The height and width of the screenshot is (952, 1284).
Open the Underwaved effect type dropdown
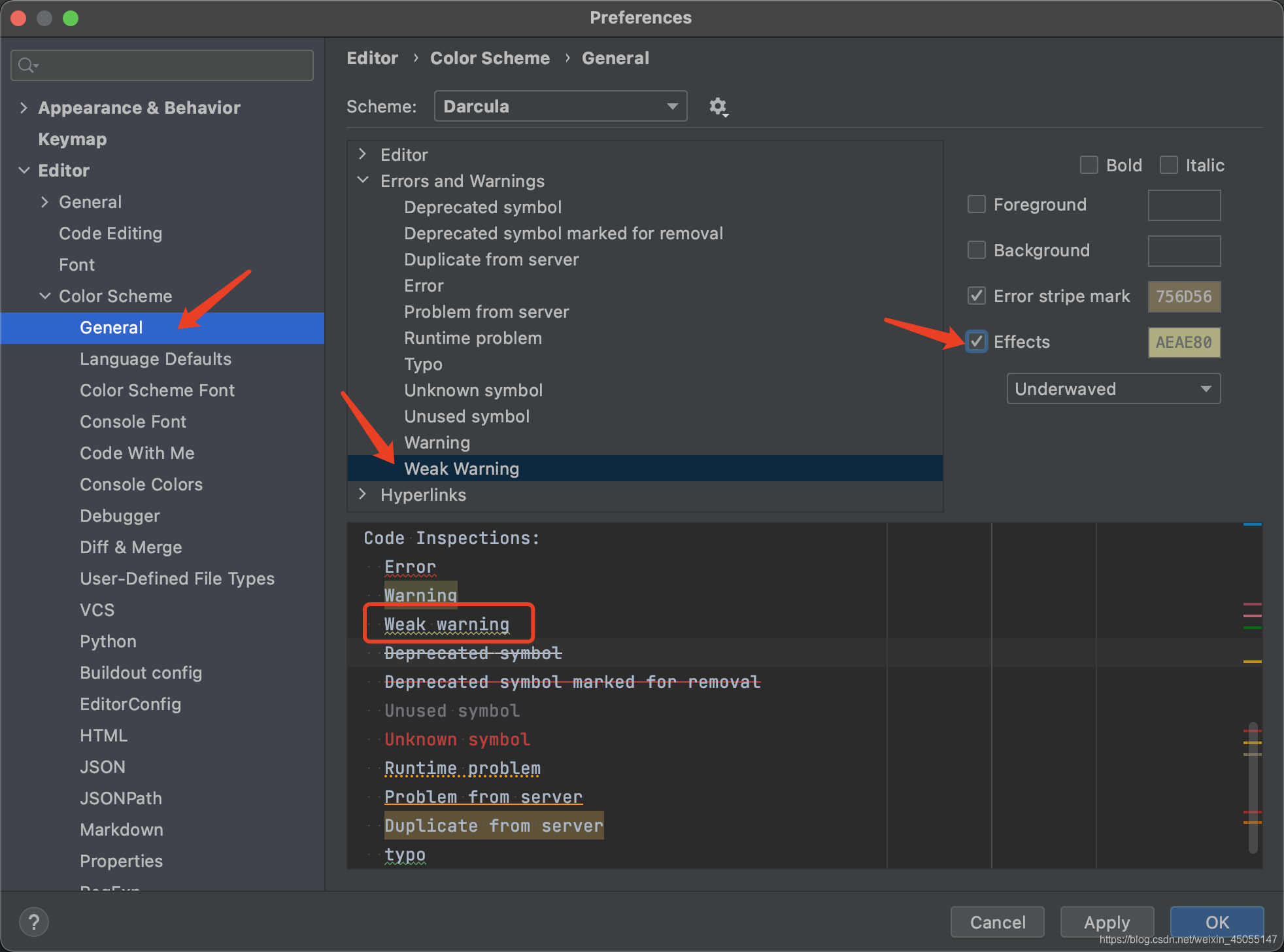click(1113, 389)
